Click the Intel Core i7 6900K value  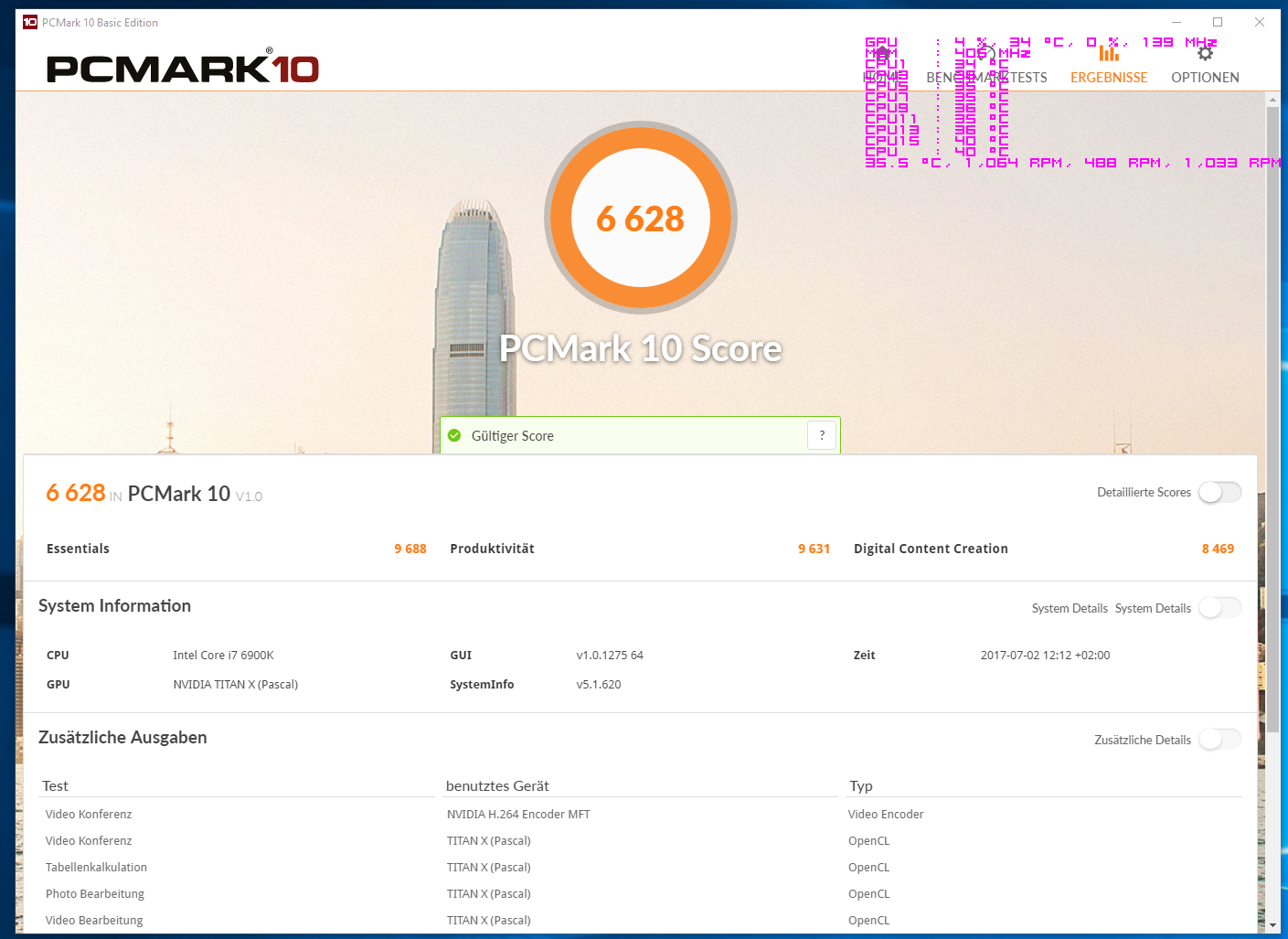point(223,656)
